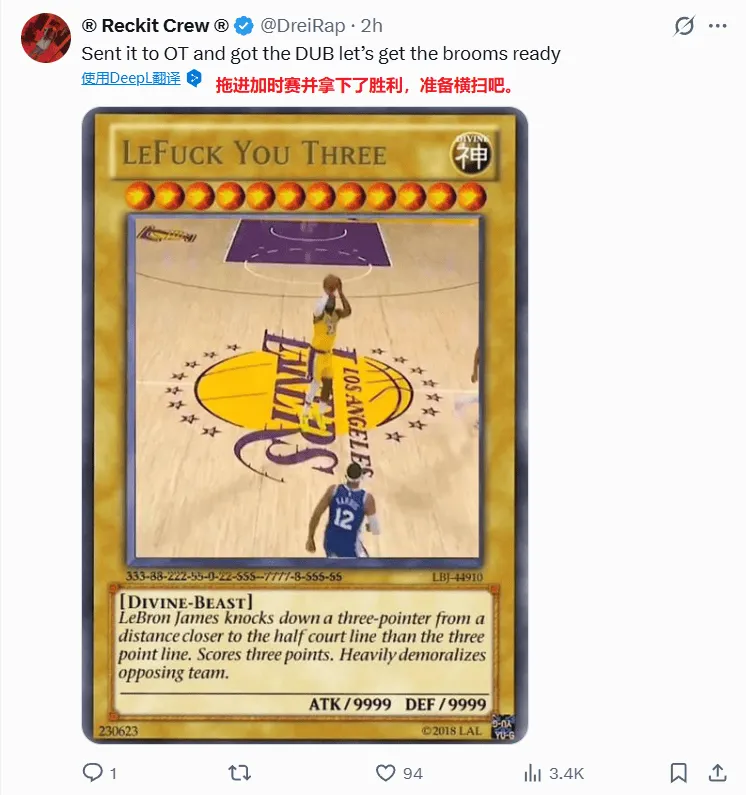The width and height of the screenshot is (746, 795).
Task: Click the share upload icon
Action: point(717,772)
